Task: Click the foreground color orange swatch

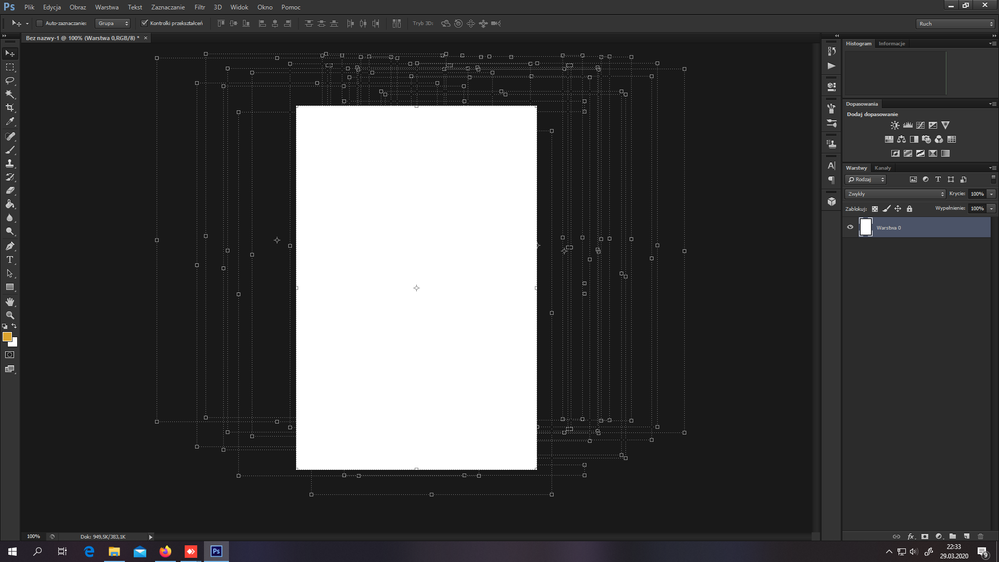Action: [7, 336]
